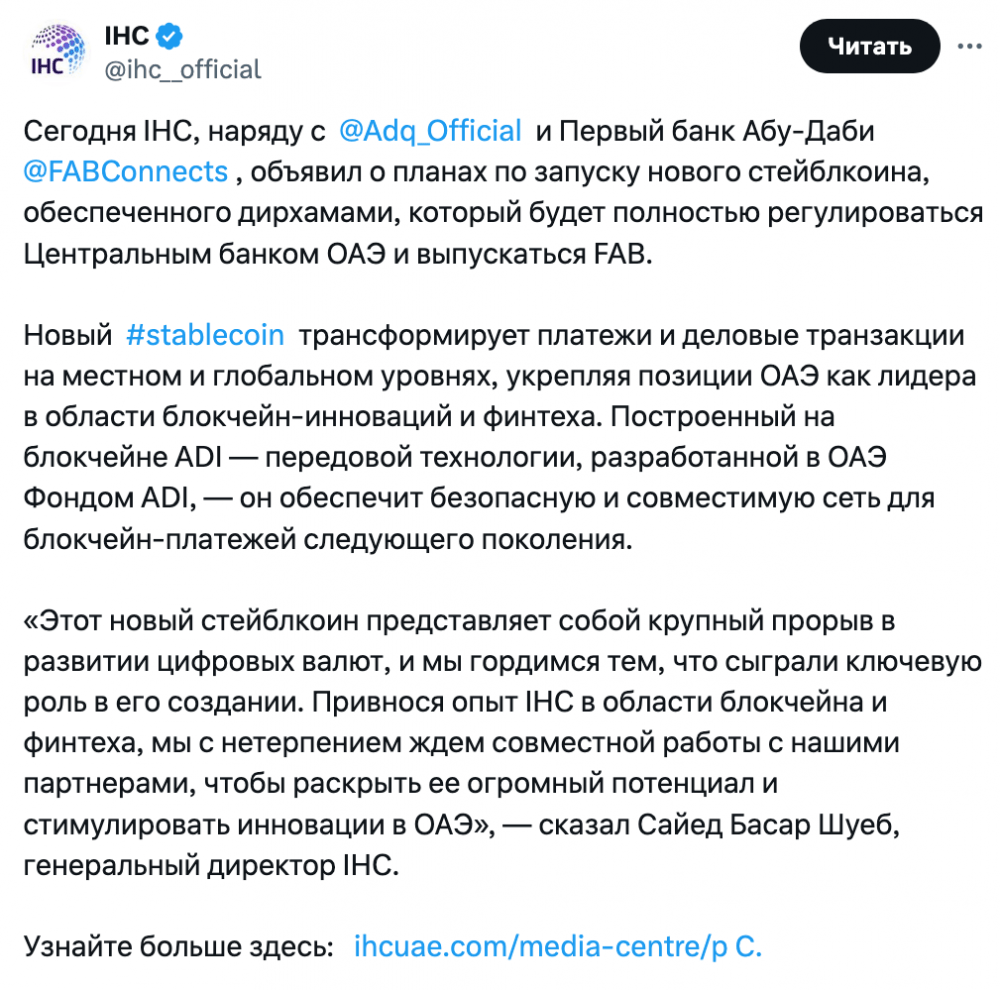The height and width of the screenshot is (990, 1000).
Task: Click the phrase Фондом ADI
Action: (110, 498)
